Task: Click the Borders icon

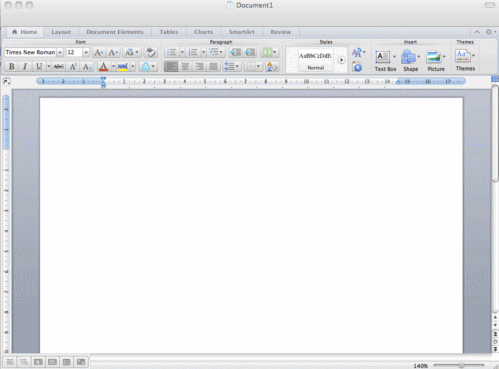Action: (250, 67)
